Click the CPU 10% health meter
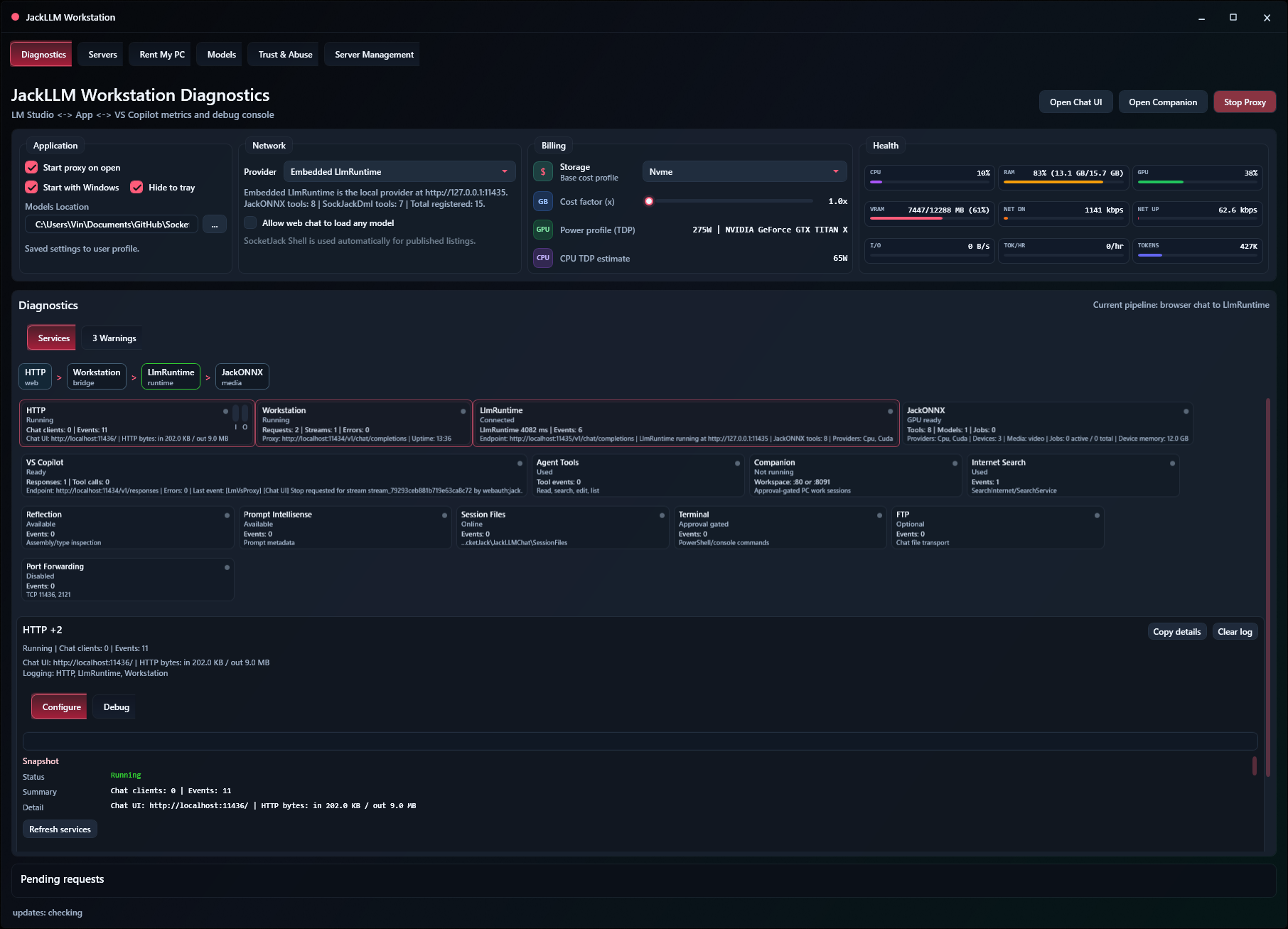Image resolution: width=1288 pixels, height=929 pixels. point(930,176)
